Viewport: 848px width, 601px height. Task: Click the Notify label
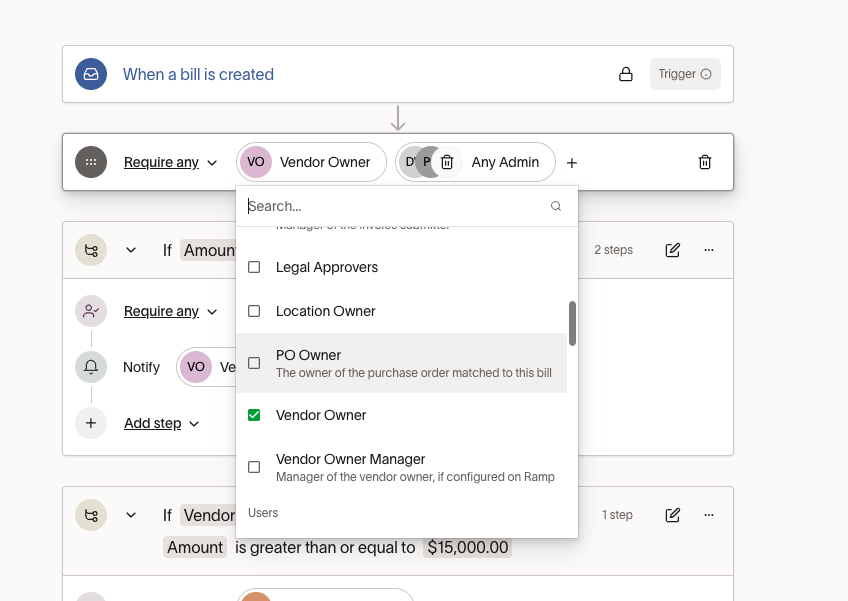[x=141, y=367]
